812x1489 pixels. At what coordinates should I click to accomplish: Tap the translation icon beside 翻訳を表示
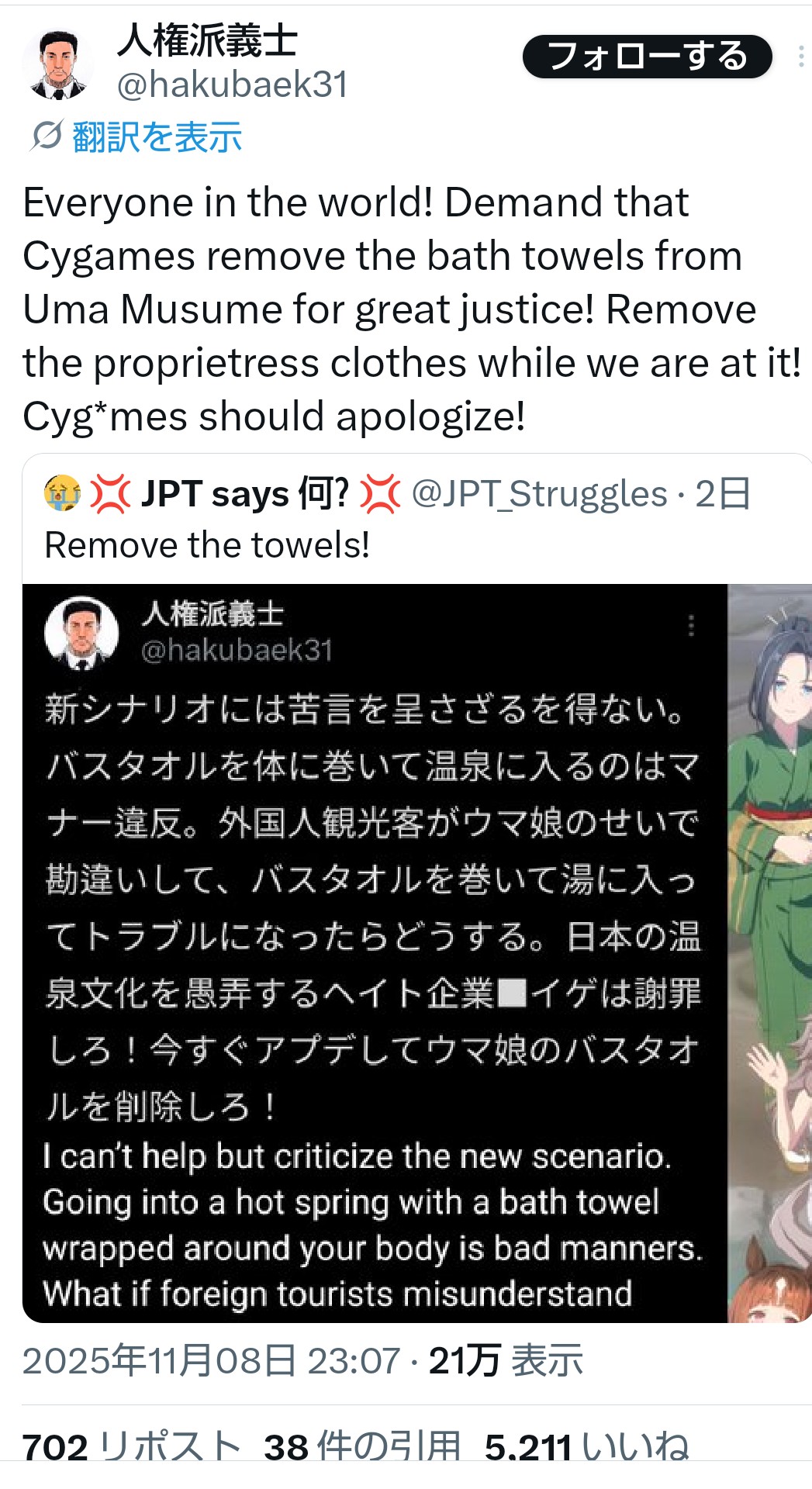(x=46, y=136)
